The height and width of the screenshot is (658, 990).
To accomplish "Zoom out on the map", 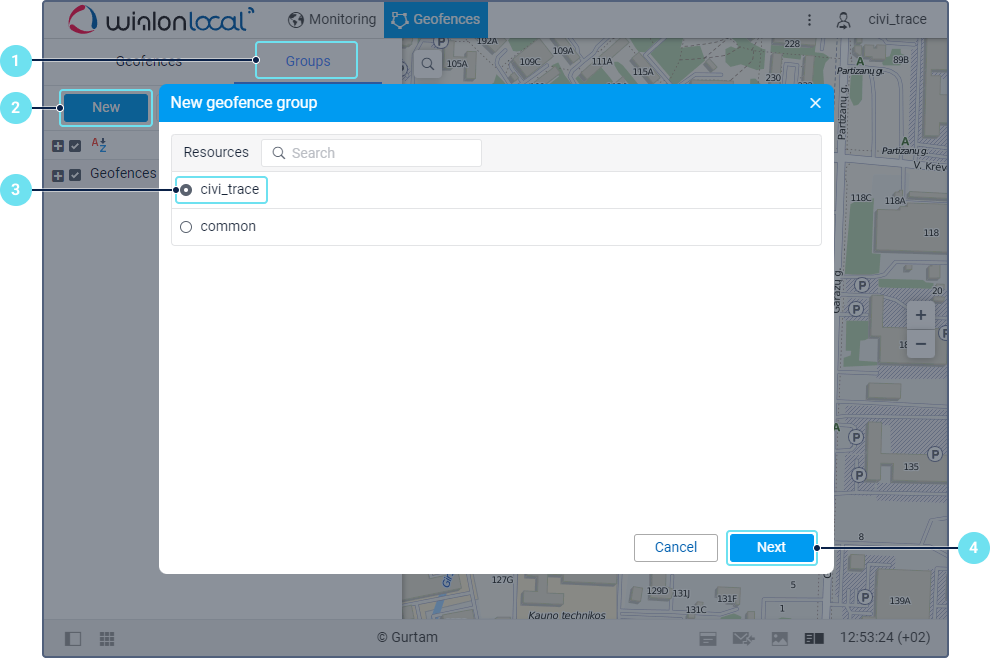I will (x=921, y=344).
